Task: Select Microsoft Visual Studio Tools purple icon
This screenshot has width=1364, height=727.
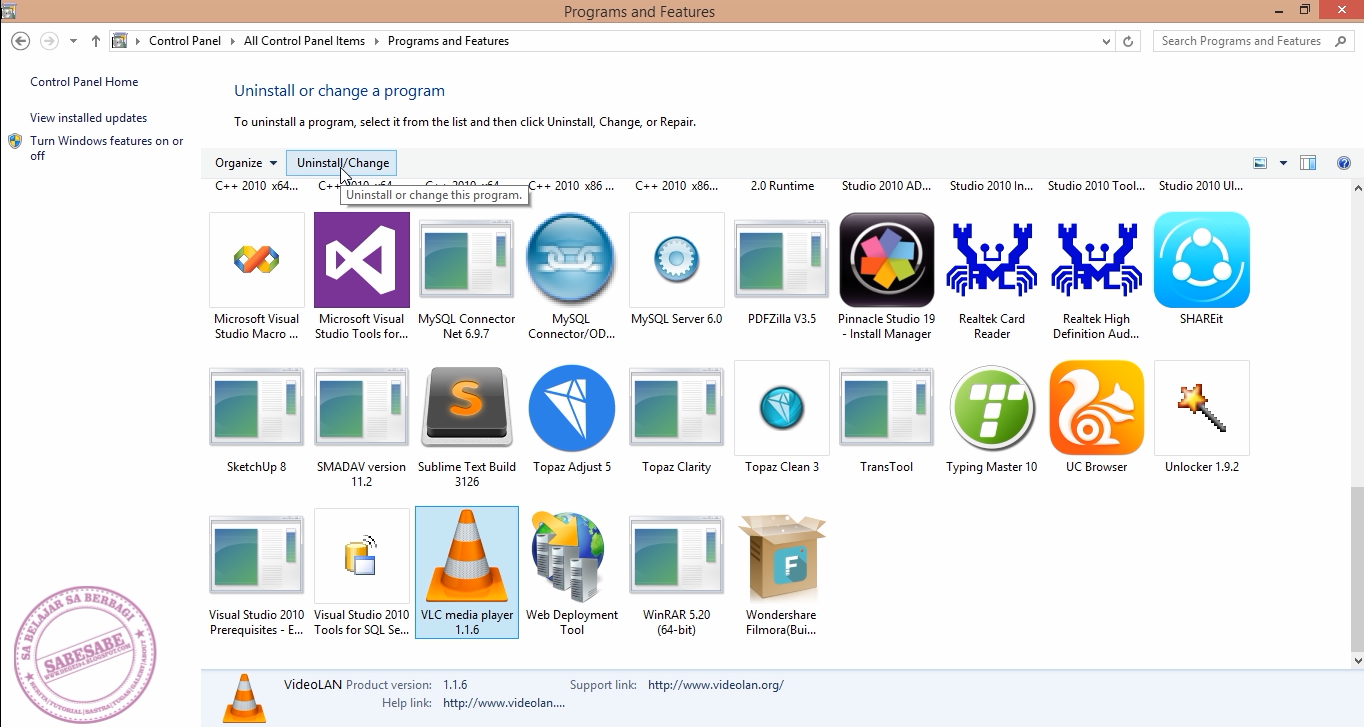Action: [362, 260]
